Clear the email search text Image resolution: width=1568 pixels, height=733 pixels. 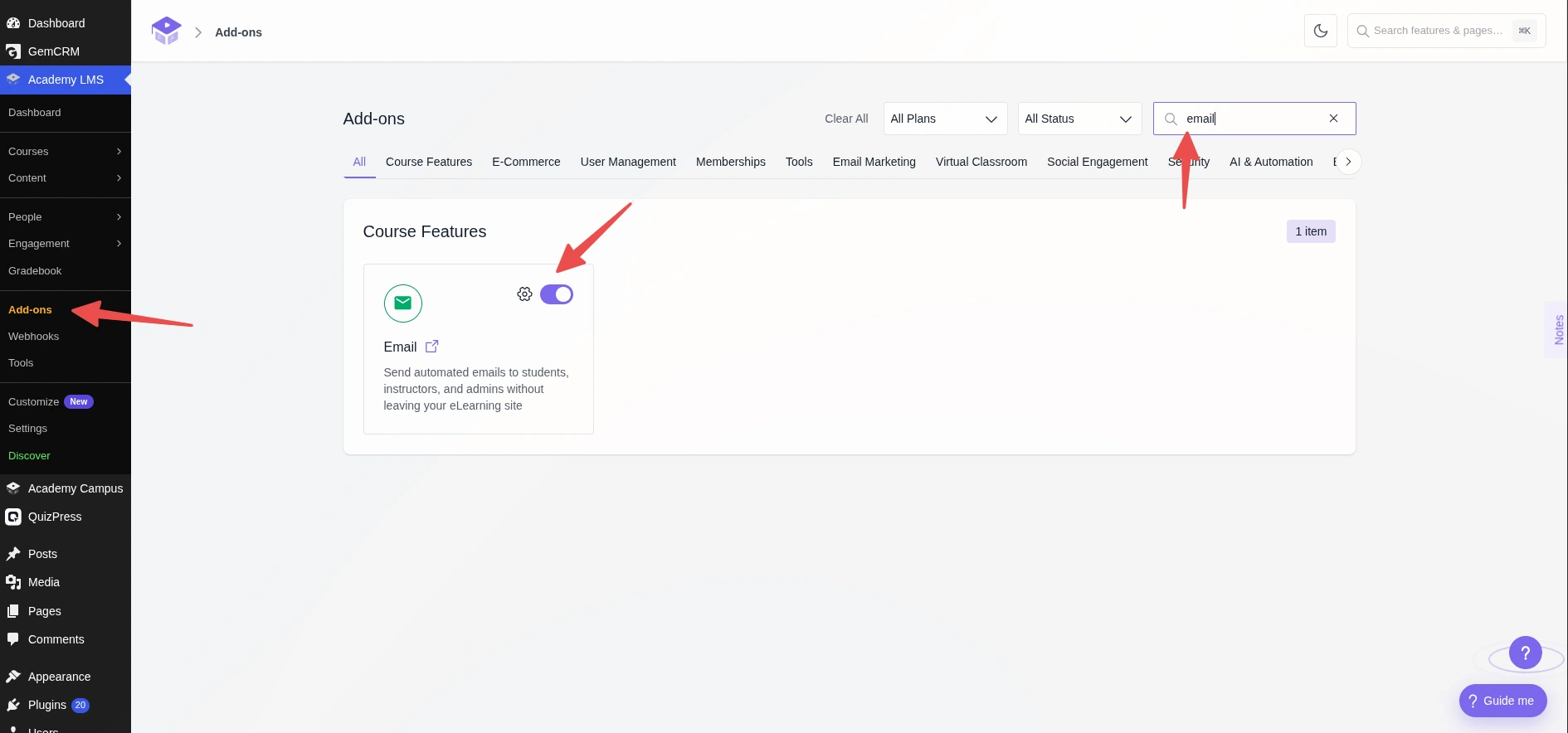[x=1333, y=119]
